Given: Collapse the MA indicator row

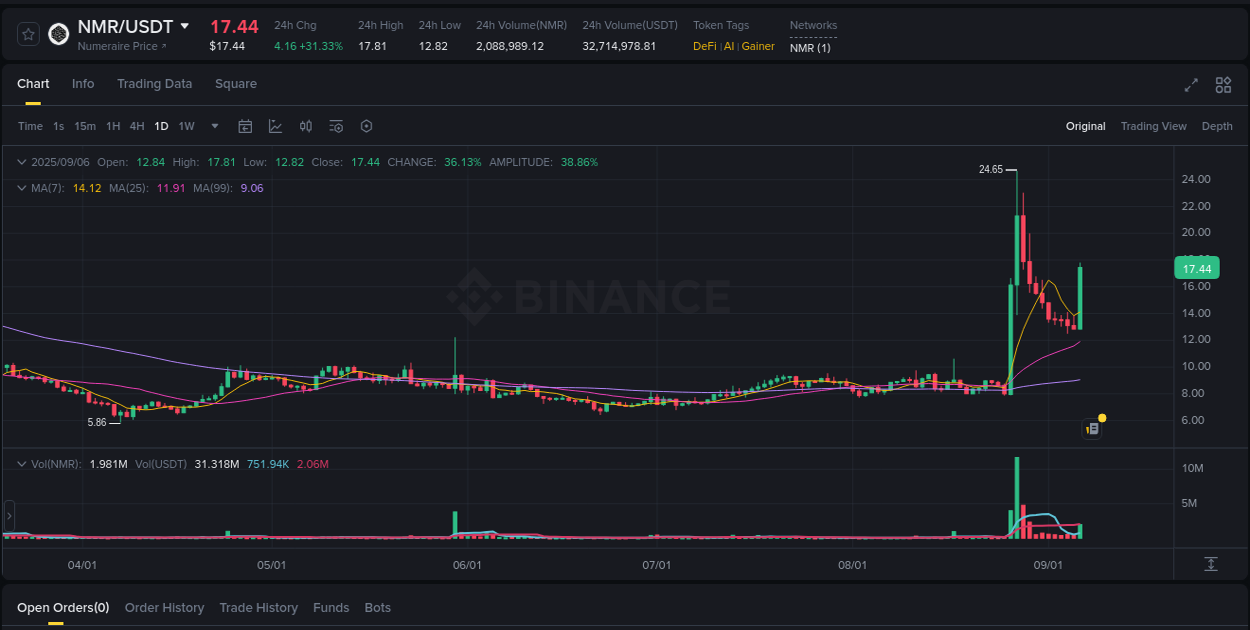Looking at the screenshot, I should click(x=21, y=187).
